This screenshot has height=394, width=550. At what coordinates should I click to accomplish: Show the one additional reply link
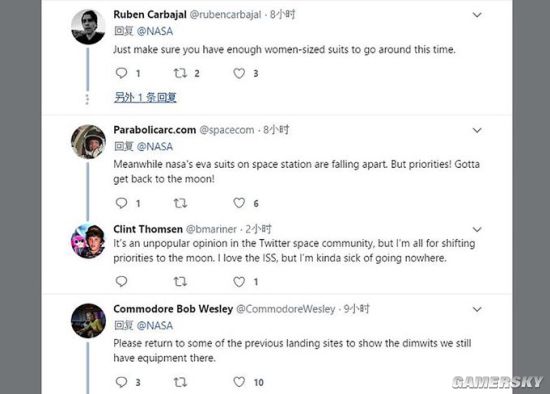pos(145,97)
